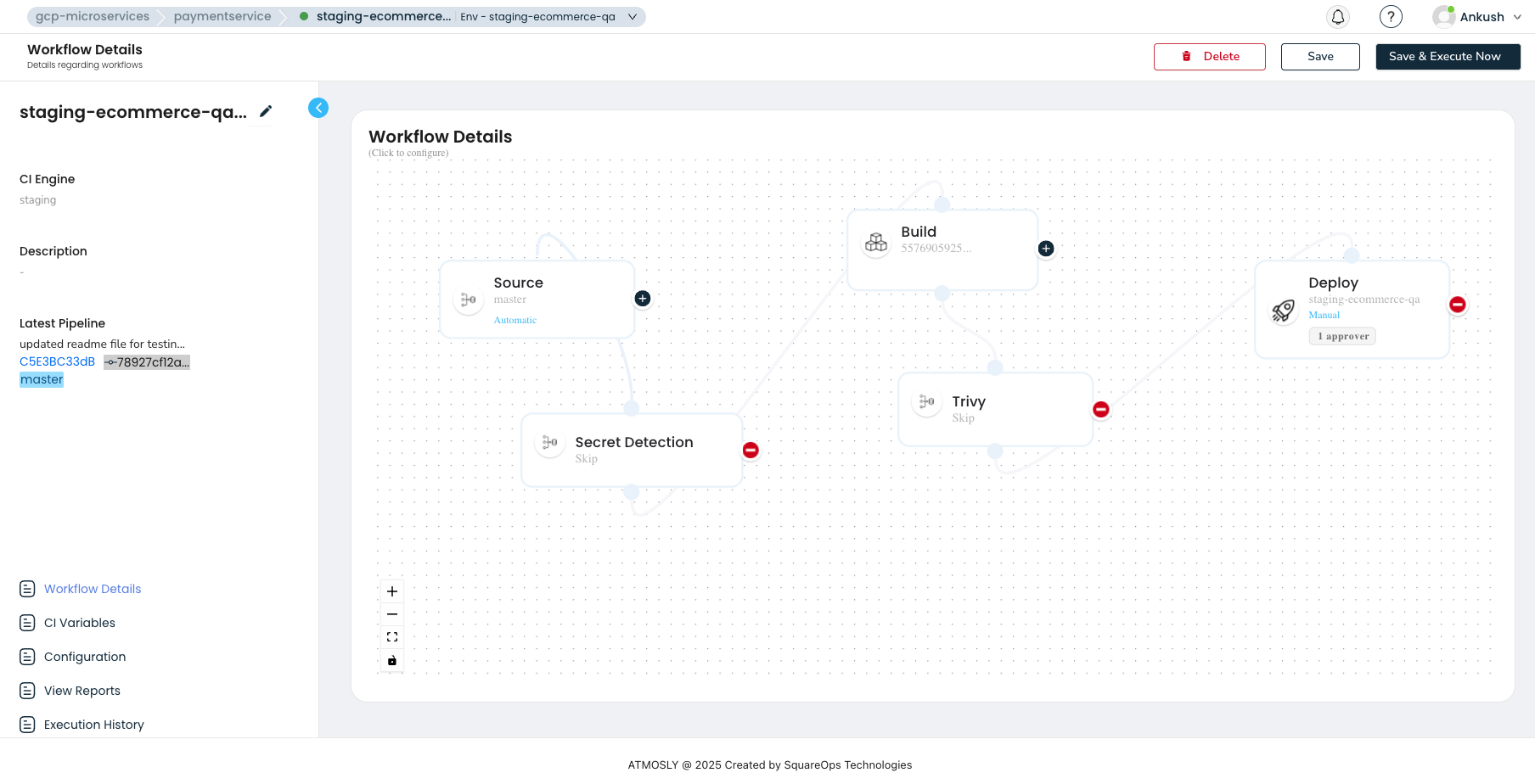Click the Source node git branch icon

pyautogui.click(x=468, y=300)
